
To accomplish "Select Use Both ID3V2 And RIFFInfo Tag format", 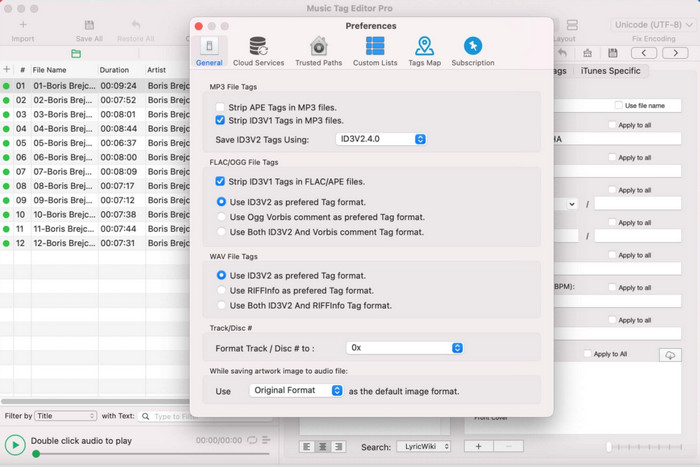I will tap(221, 305).
